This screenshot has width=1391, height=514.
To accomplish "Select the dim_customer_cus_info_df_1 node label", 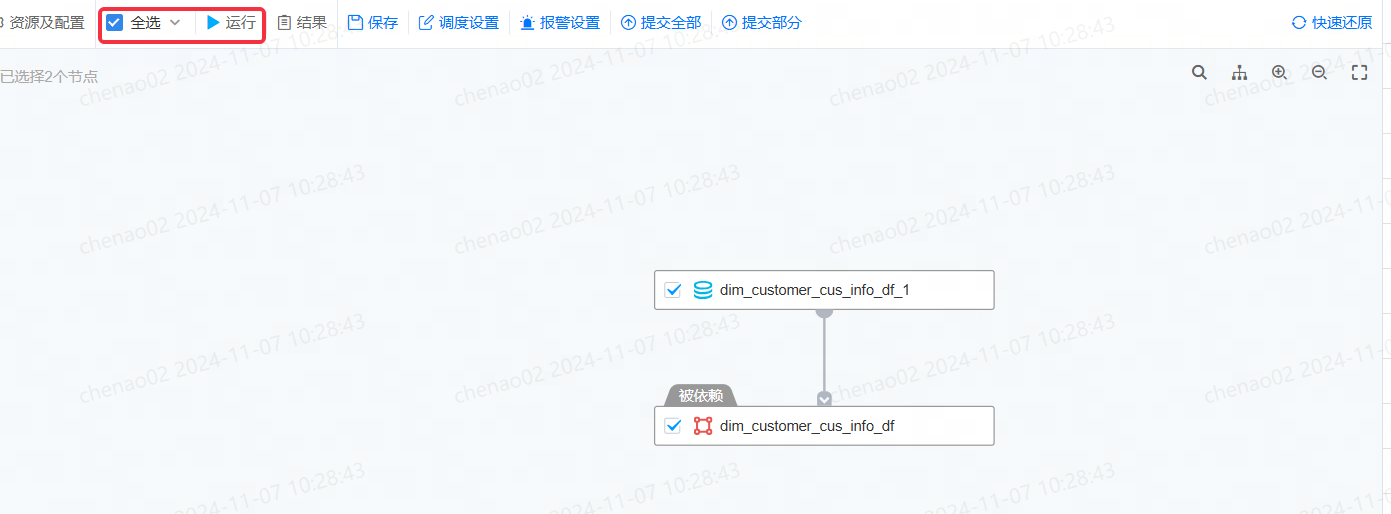I will 815,291.
